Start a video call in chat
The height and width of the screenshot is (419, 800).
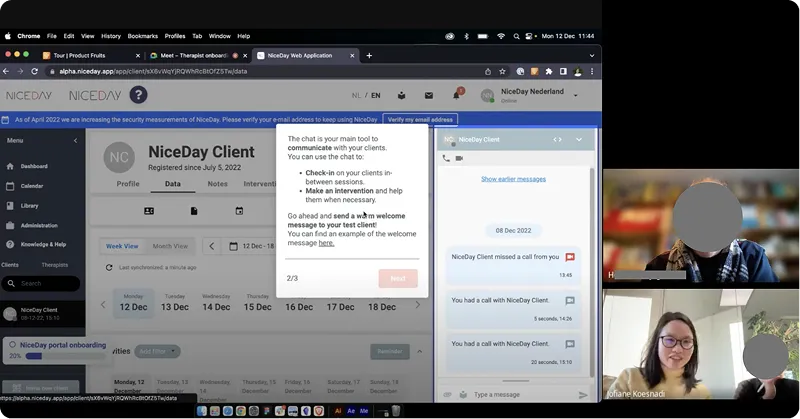click(459, 158)
